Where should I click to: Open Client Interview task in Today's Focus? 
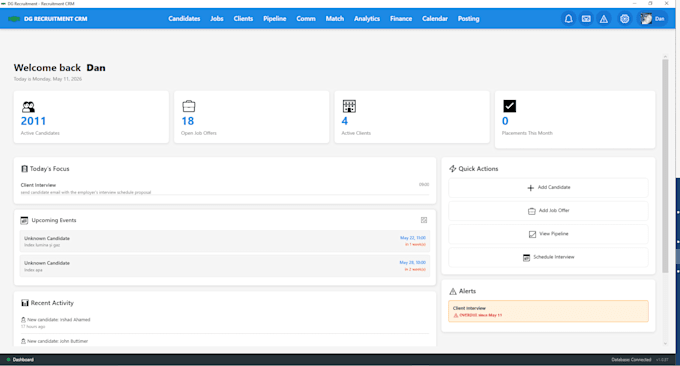225,188
